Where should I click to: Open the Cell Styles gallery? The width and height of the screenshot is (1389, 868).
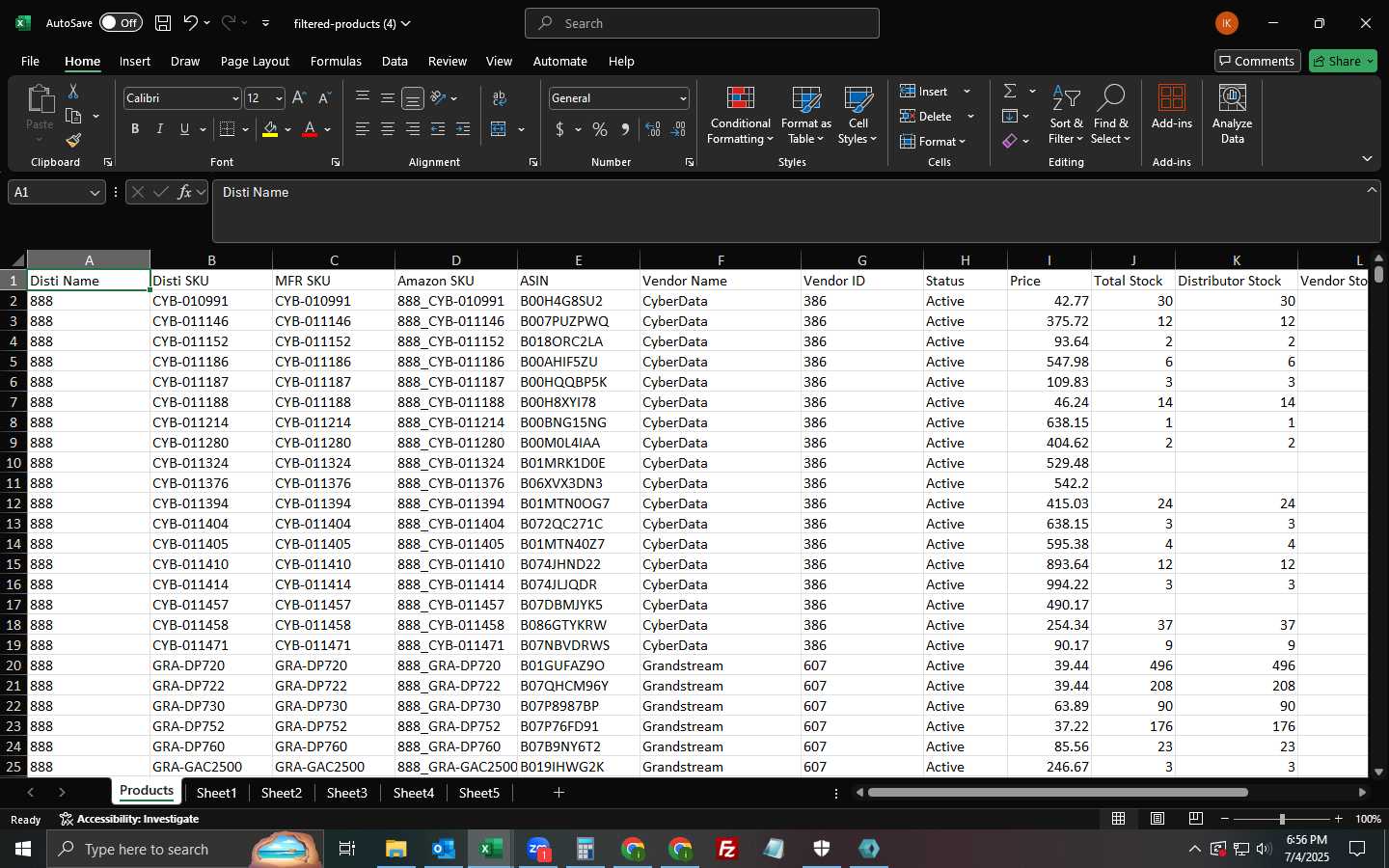[x=858, y=116]
